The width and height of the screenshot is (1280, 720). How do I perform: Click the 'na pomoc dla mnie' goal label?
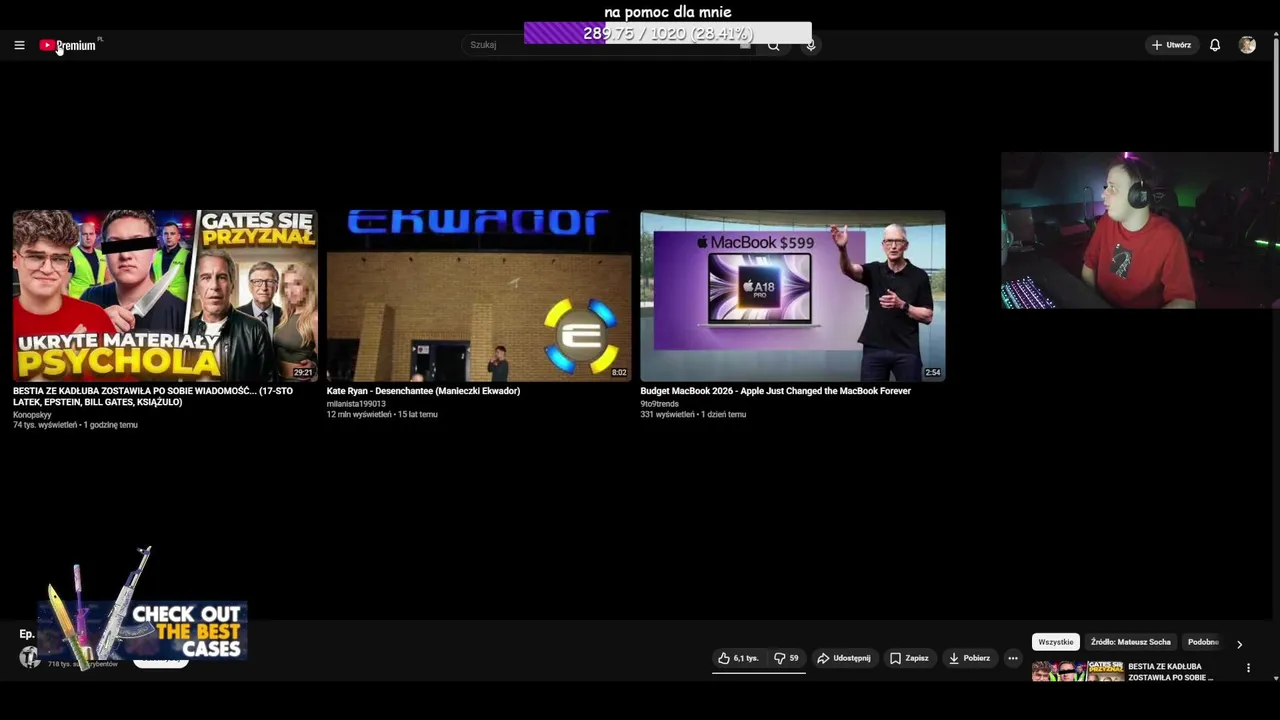click(x=668, y=12)
